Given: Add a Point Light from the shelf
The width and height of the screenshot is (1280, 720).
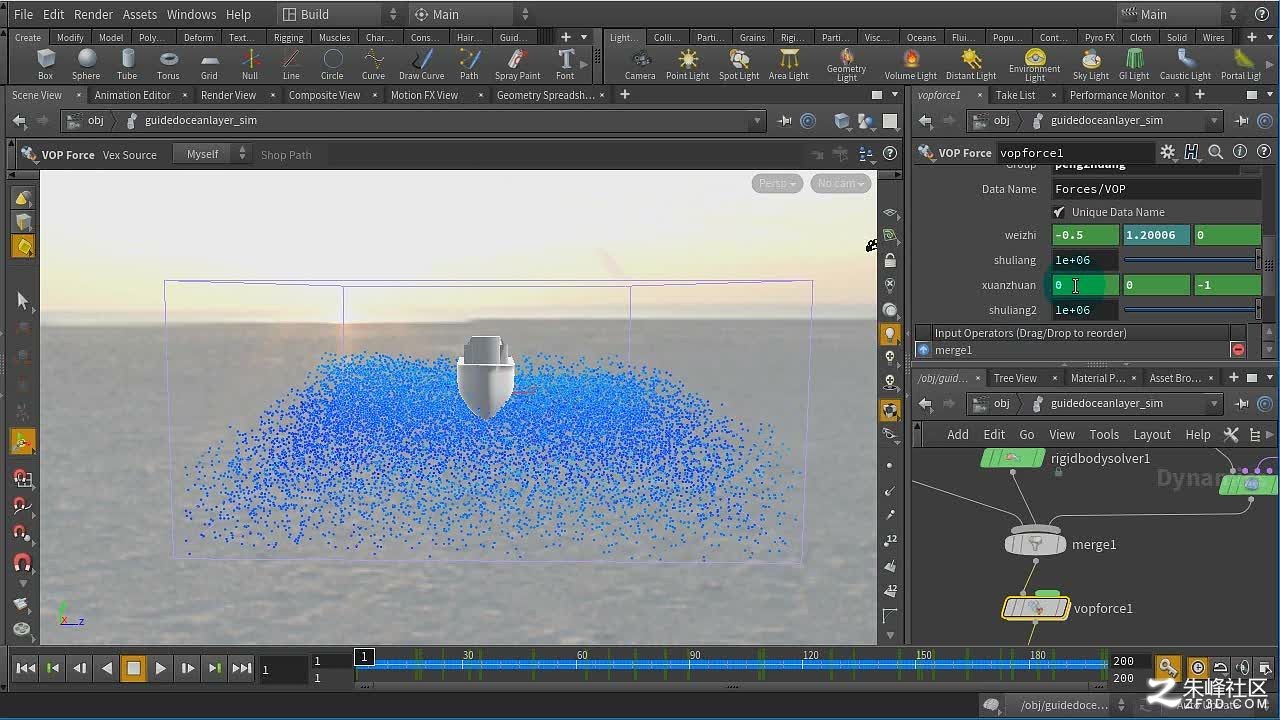Looking at the screenshot, I should [688, 65].
